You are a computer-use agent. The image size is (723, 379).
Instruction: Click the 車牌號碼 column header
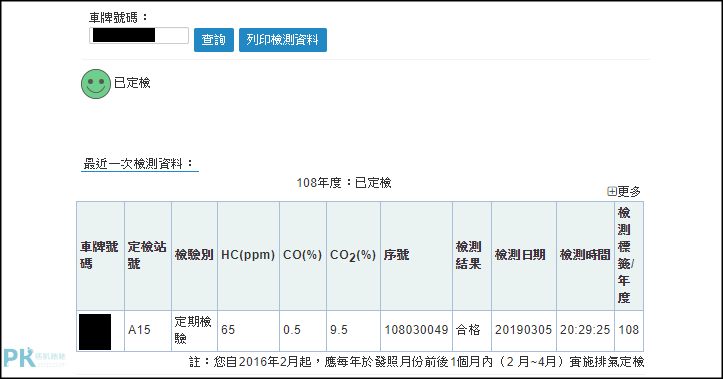click(101, 256)
